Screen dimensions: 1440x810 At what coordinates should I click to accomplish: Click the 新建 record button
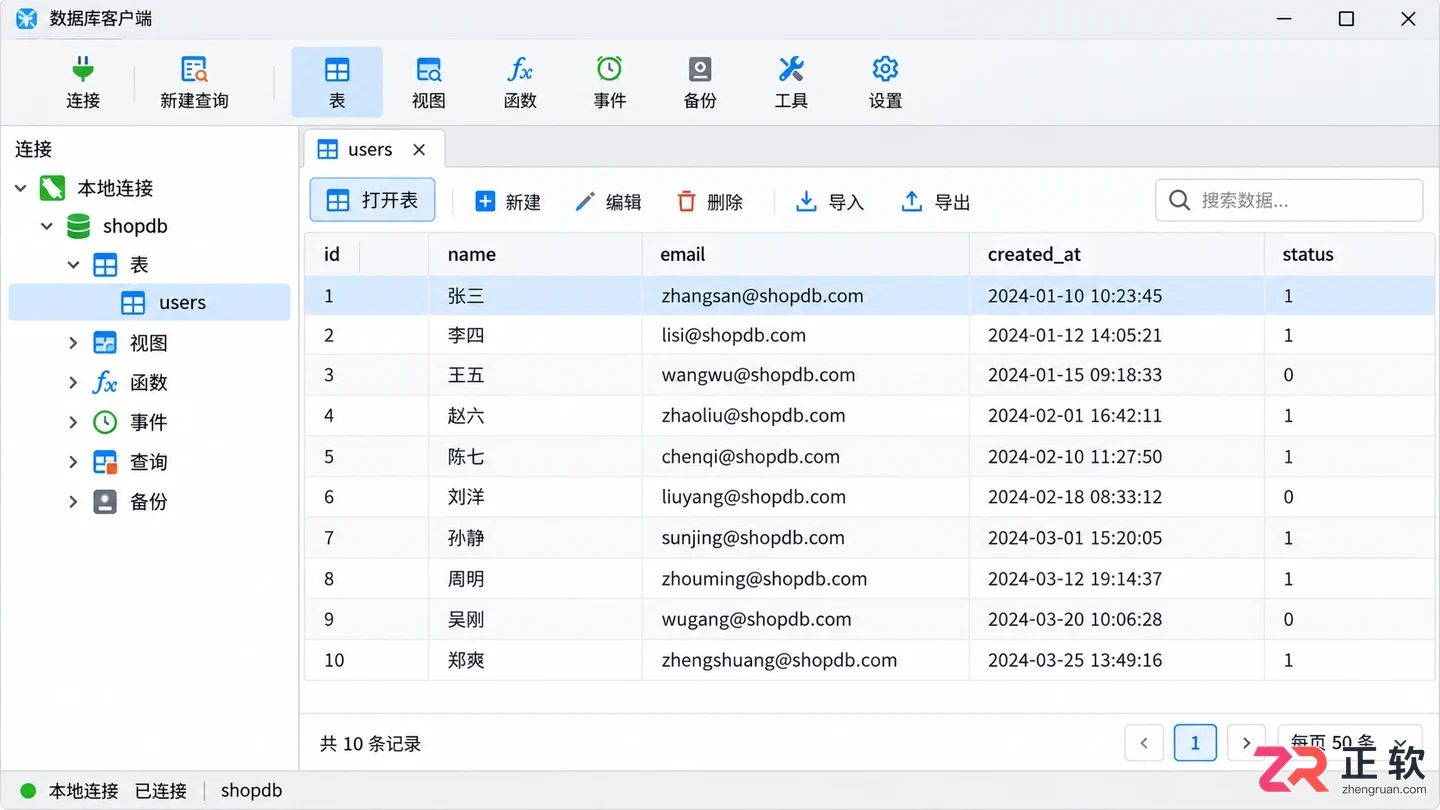tap(507, 202)
